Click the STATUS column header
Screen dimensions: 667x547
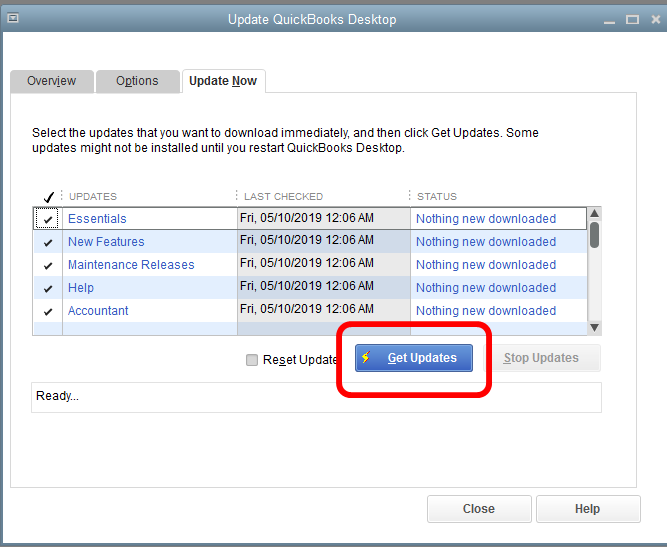pos(437,197)
